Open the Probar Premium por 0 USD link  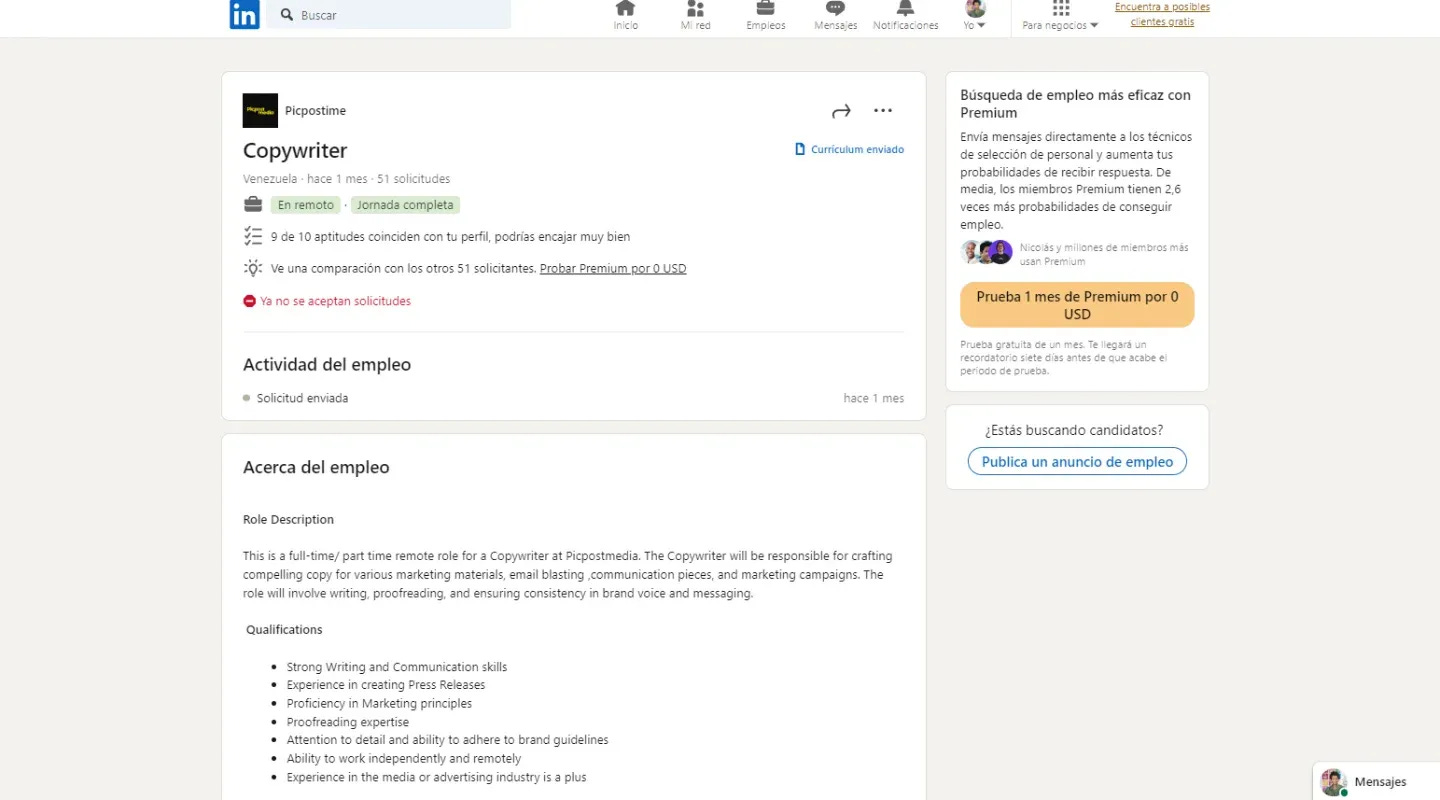click(x=612, y=268)
